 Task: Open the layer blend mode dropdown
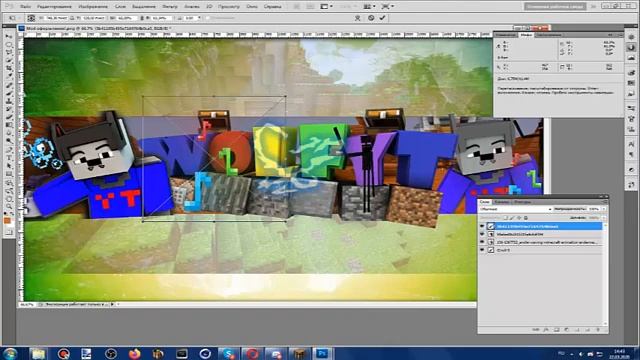pos(516,209)
